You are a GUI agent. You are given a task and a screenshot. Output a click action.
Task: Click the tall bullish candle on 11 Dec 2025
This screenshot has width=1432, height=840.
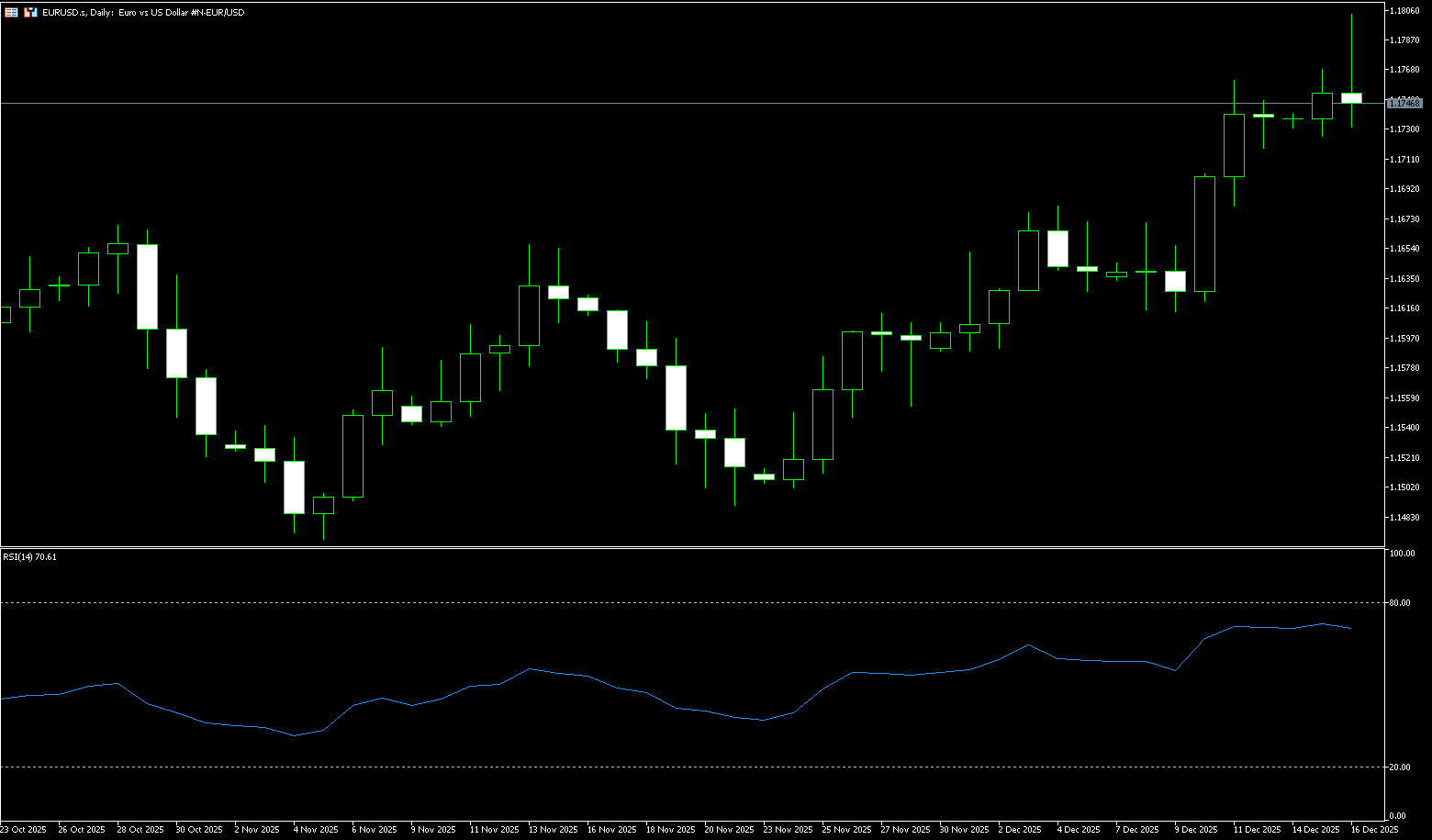click(x=1234, y=145)
